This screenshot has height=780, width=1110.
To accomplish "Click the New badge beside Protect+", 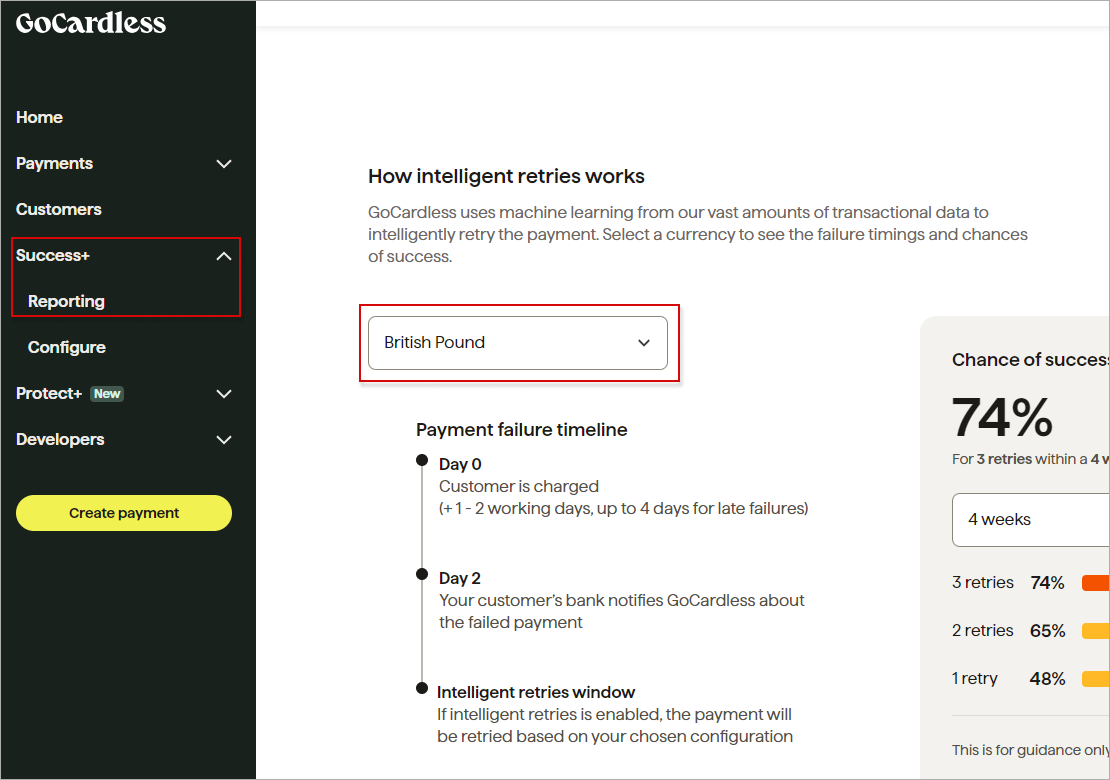I will pos(107,394).
